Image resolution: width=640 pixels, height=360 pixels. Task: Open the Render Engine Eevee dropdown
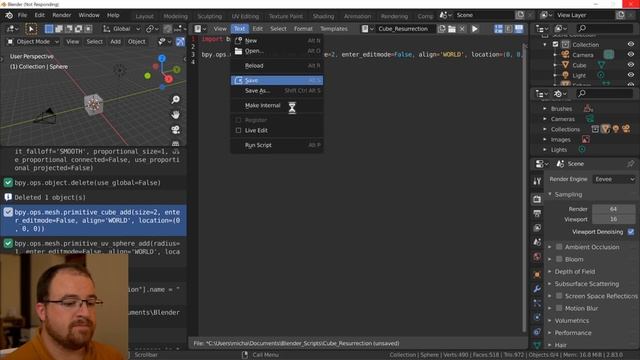click(x=614, y=179)
